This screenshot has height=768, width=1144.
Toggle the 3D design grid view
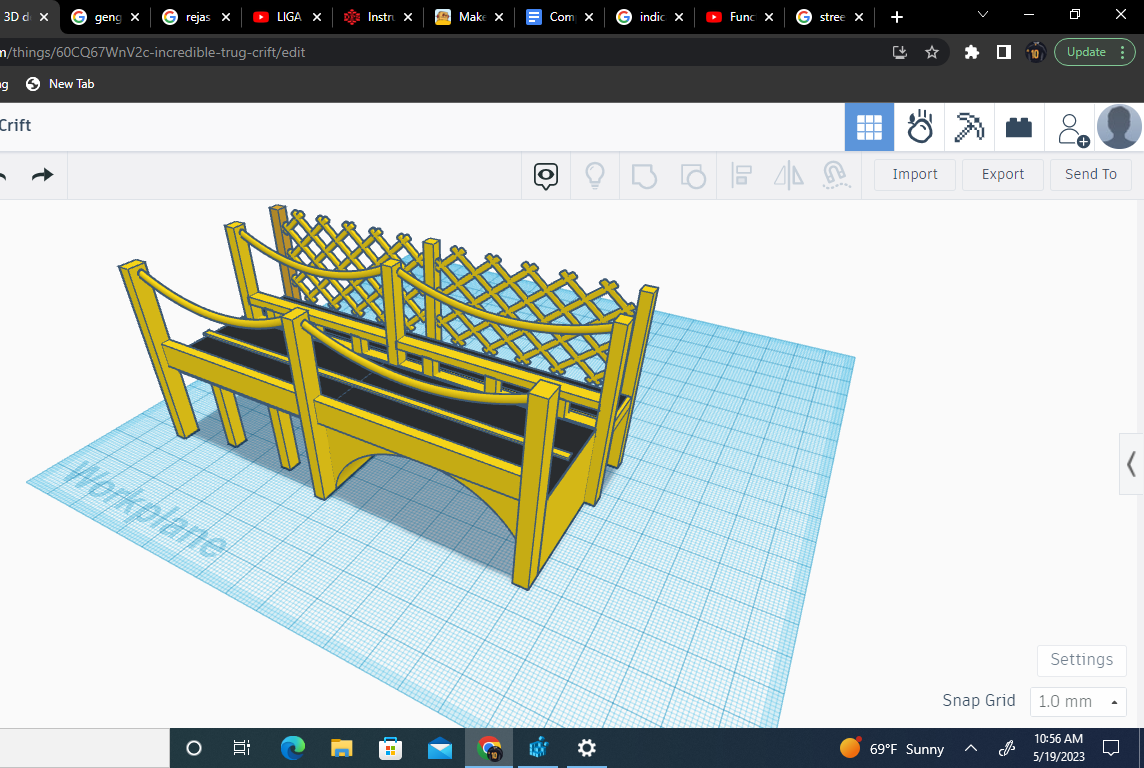(x=869, y=127)
